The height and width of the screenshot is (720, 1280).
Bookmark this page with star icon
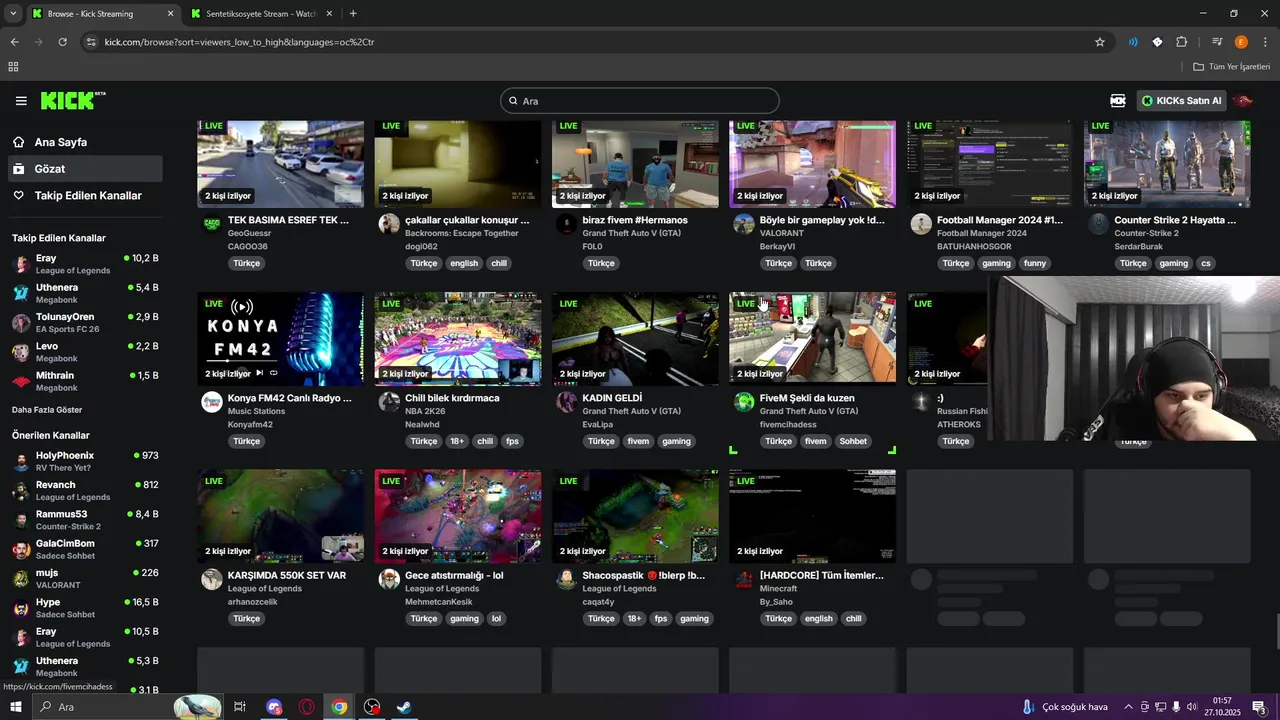coord(1100,42)
